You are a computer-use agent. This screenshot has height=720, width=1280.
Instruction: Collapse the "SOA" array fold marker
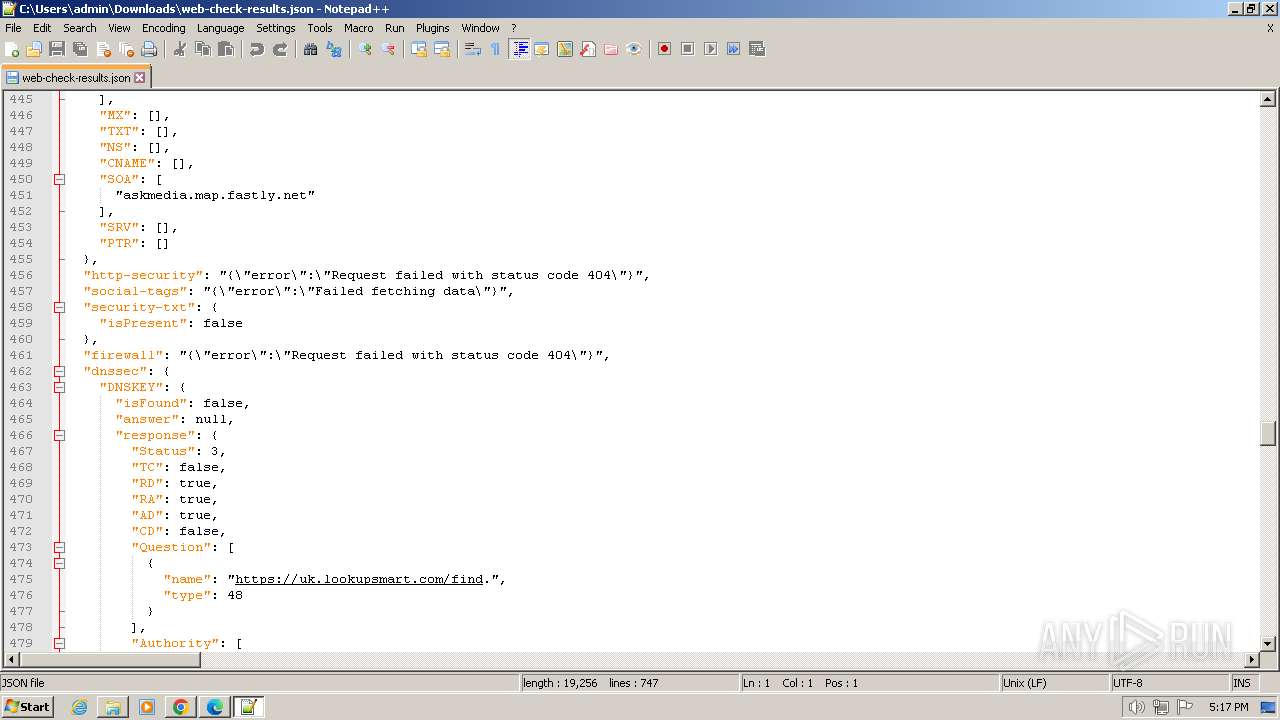59,179
